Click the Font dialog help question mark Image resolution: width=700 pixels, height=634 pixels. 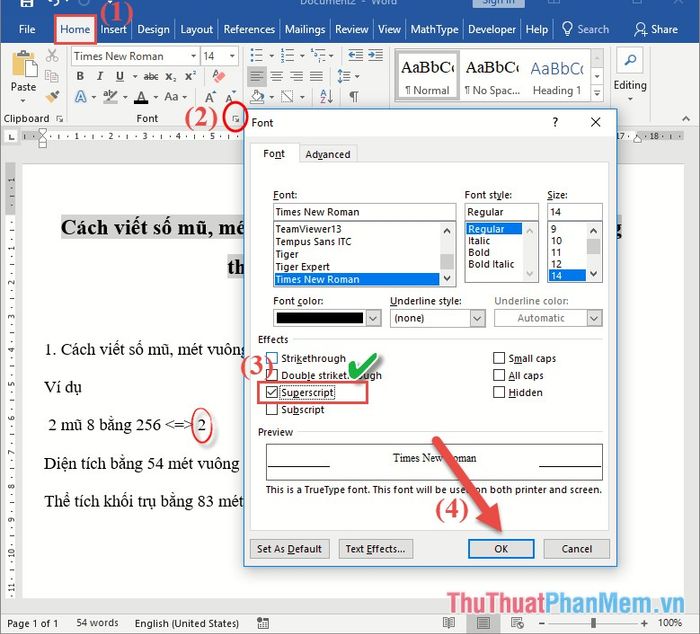click(555, 122)
